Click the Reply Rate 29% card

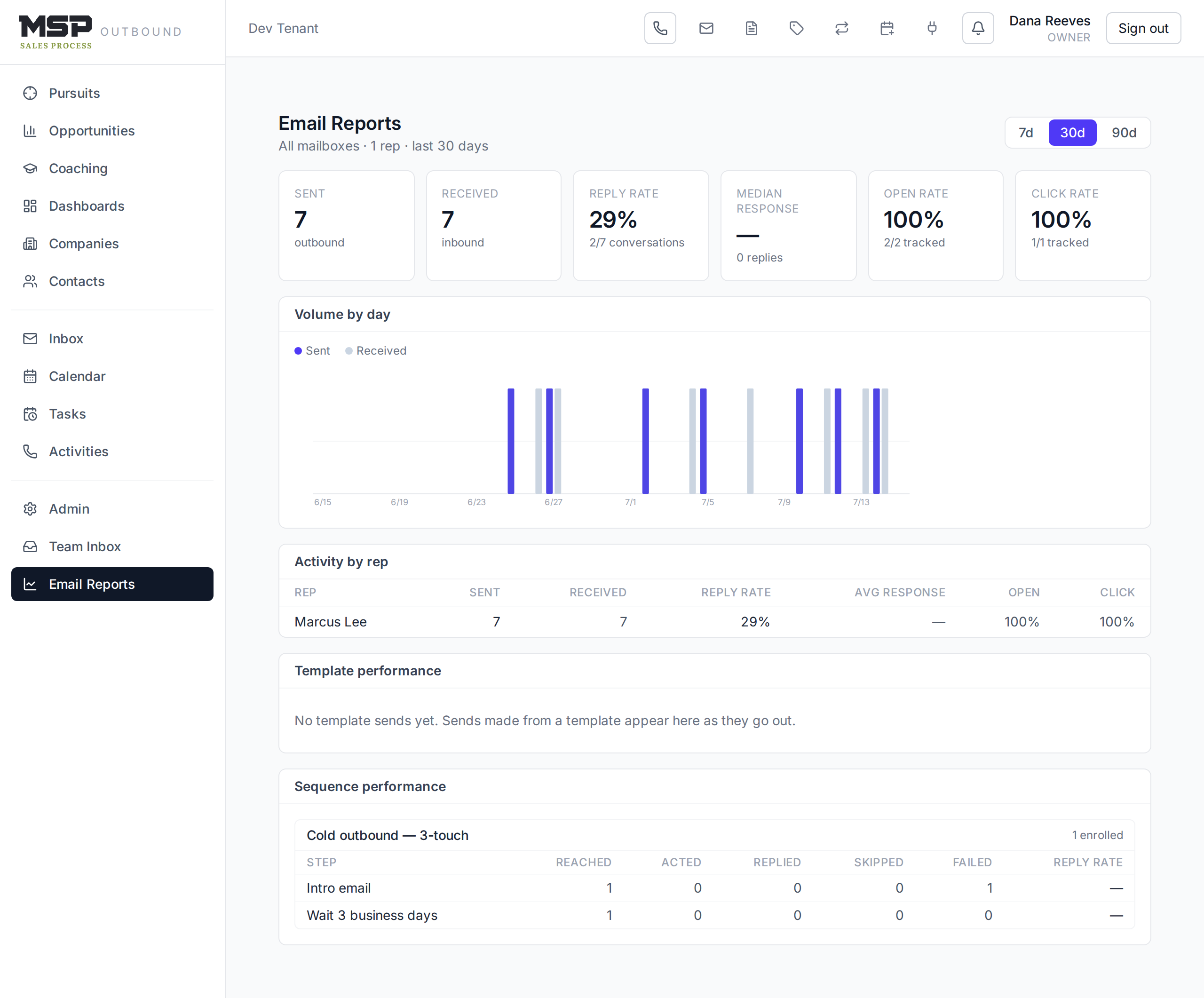point(641,225)
